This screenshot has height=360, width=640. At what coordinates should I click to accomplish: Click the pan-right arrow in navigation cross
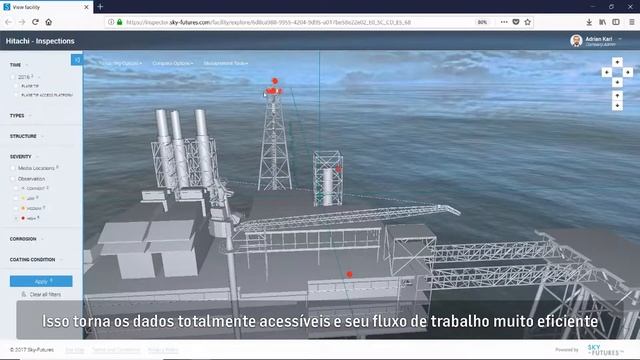coord(628,72)
